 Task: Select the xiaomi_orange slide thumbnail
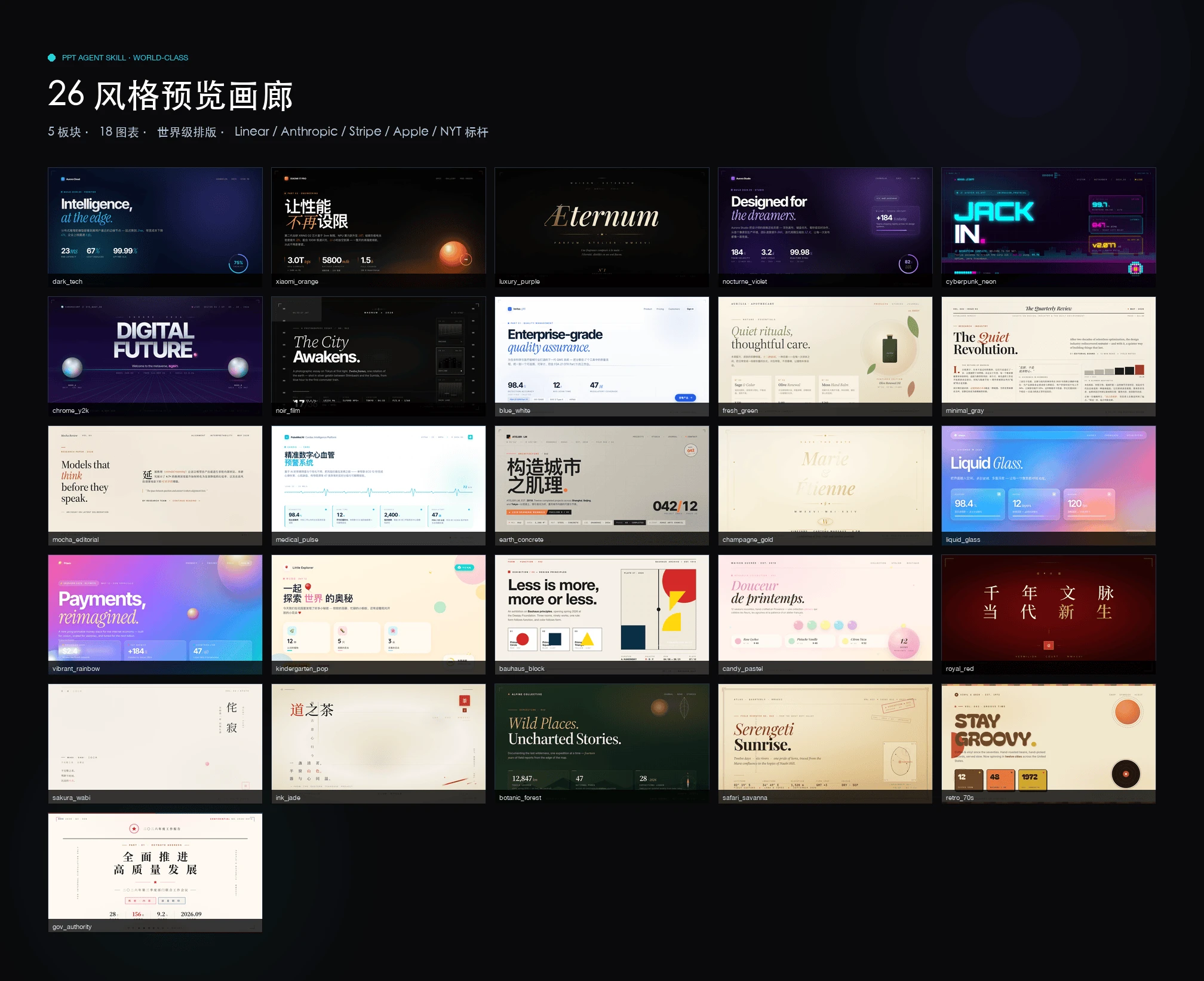379,227
